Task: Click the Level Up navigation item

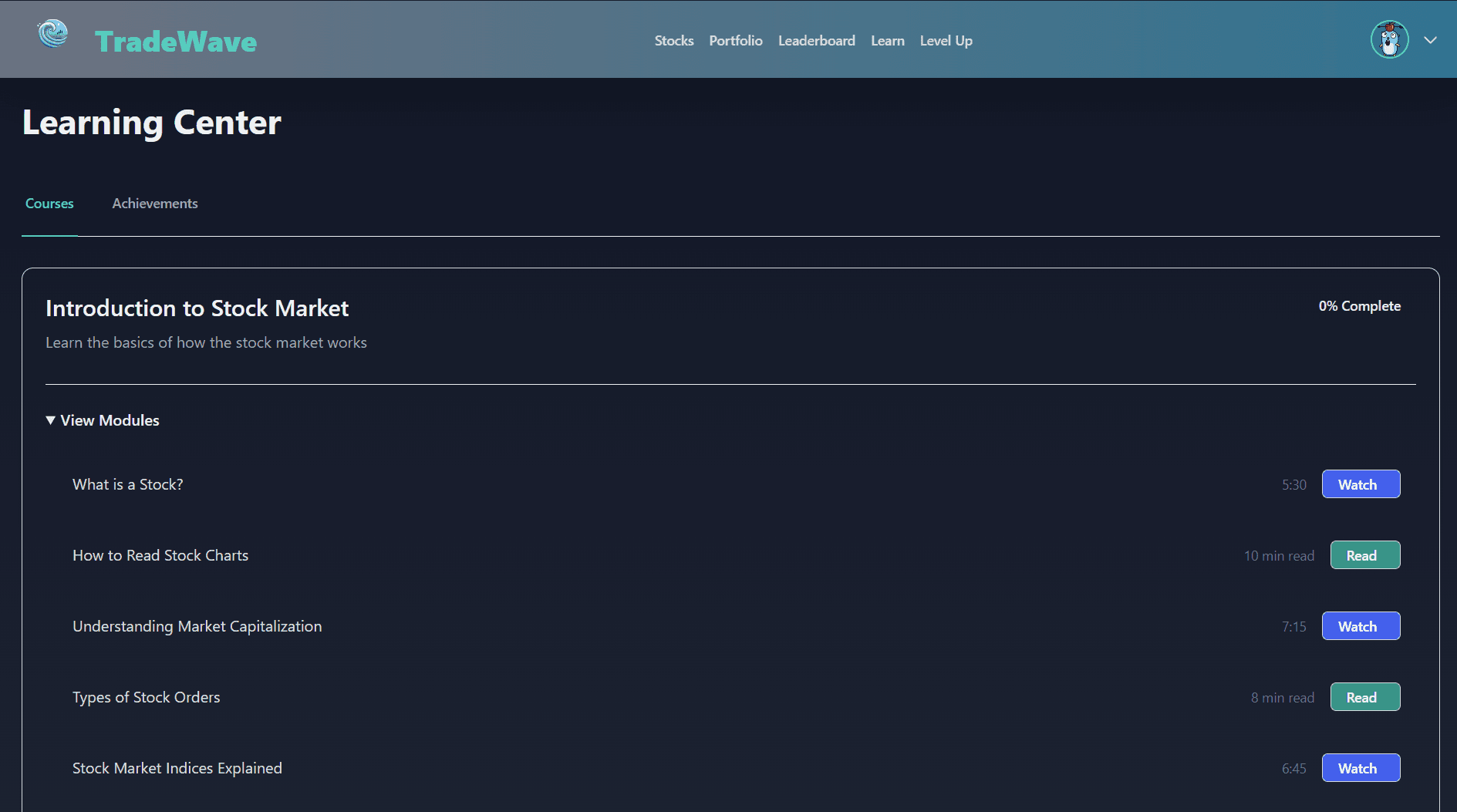Action: click(945, 40)
